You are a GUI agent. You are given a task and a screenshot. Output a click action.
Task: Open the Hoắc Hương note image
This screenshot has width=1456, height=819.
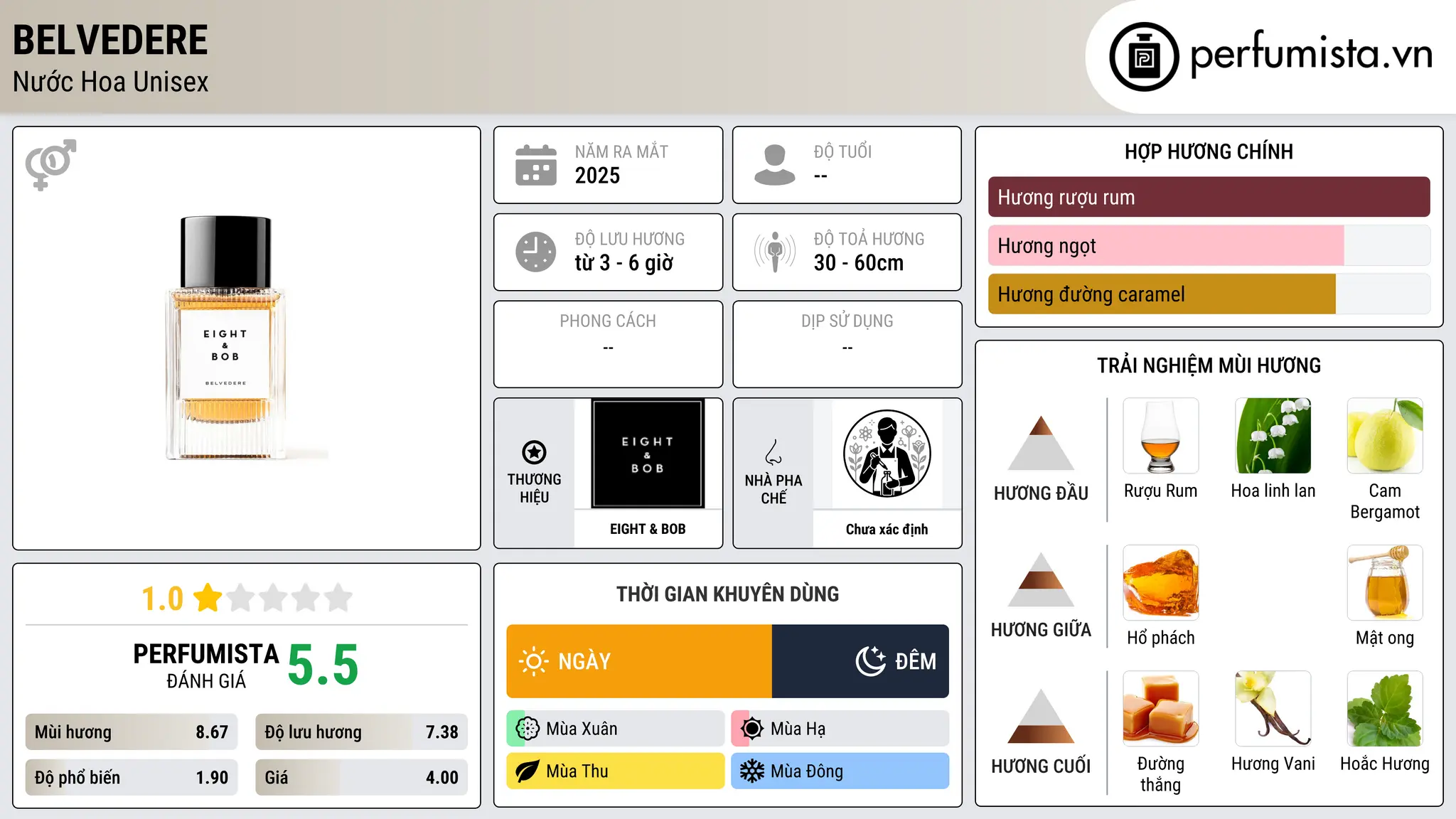tap(1385, 709)
